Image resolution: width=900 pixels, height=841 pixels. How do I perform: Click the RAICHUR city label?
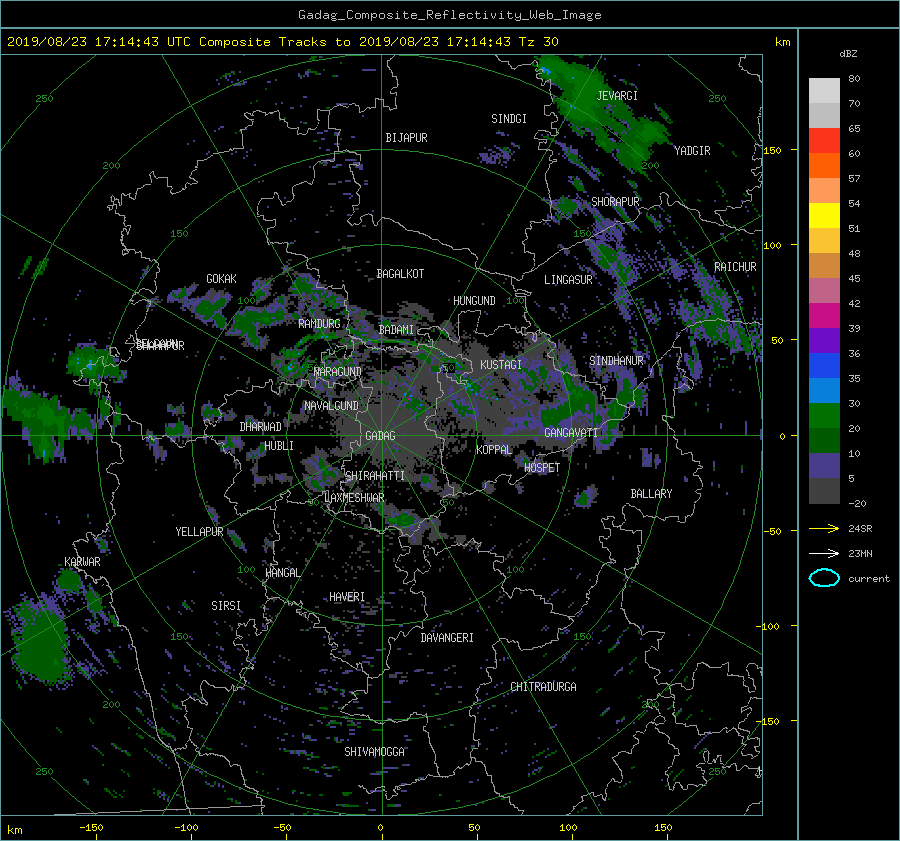click(x=735, y=267)
